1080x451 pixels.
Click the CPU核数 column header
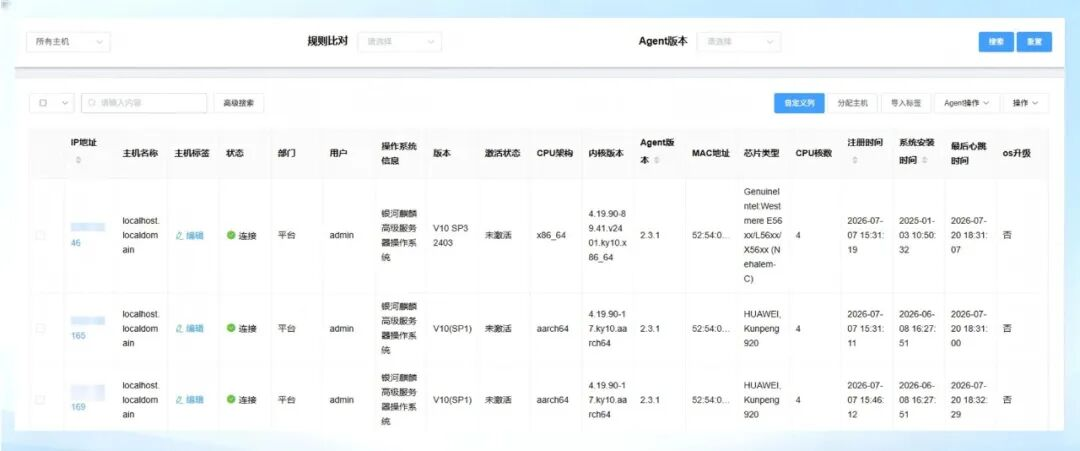[x=813, y=154]
